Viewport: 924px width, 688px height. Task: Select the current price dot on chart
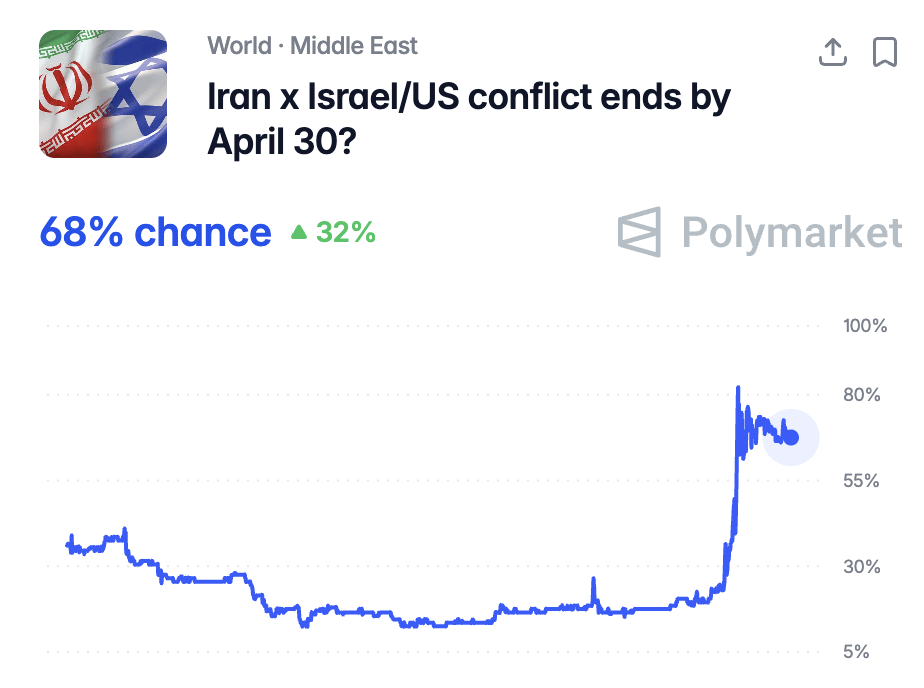pos(791,437)
